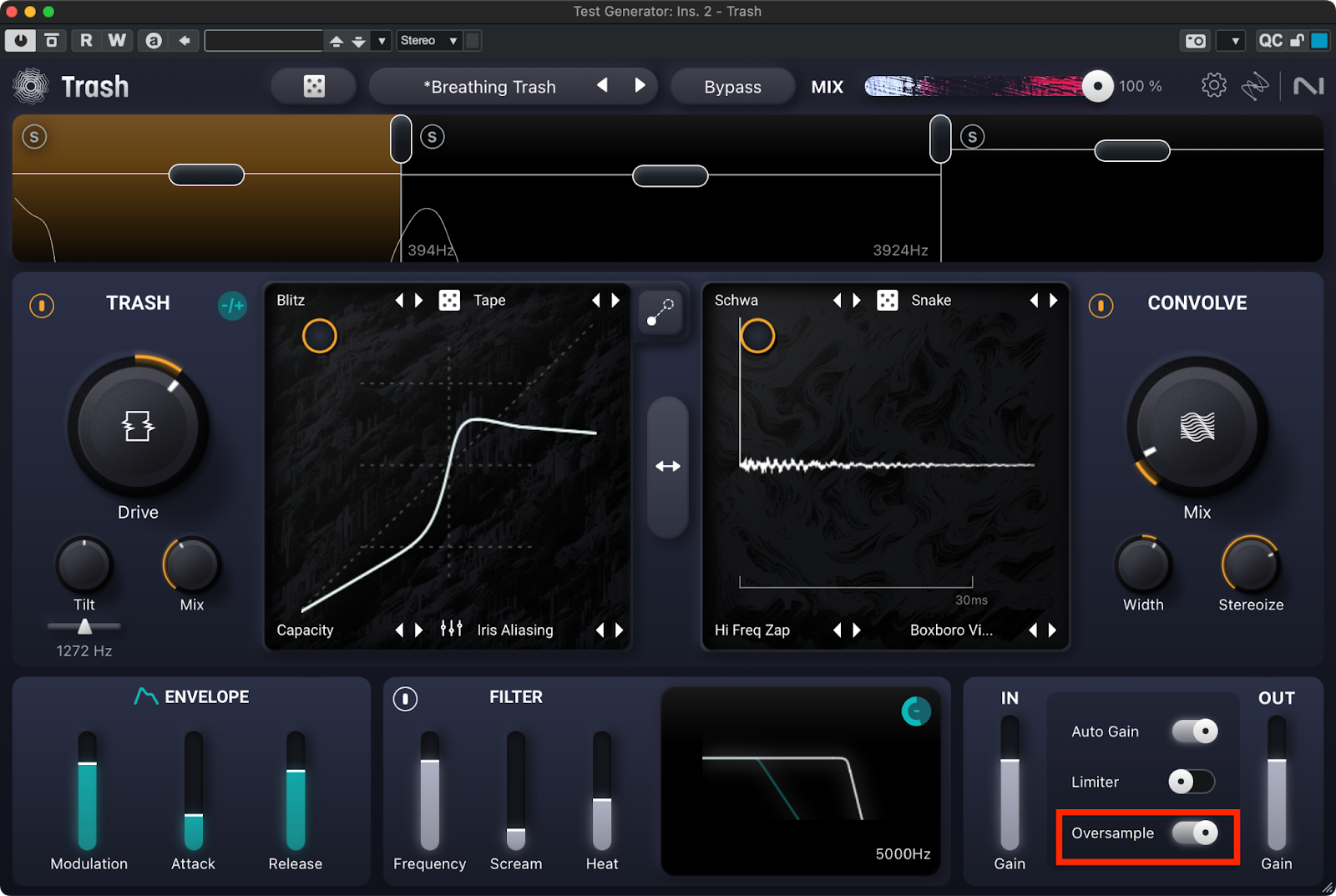Solo the mid band with S button
Screen dimensions: 1336x896
tap(432, 137)
